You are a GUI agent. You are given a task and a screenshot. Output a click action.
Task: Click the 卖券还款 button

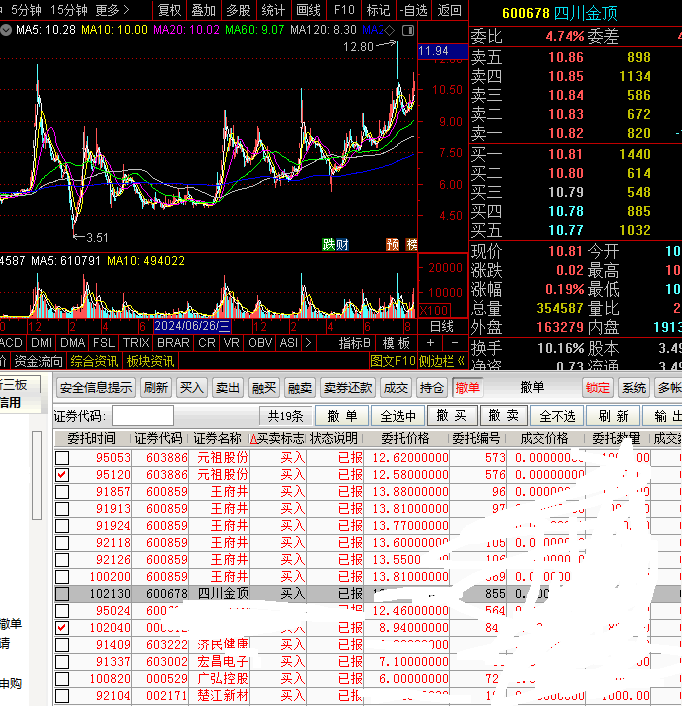coord(348,388)
